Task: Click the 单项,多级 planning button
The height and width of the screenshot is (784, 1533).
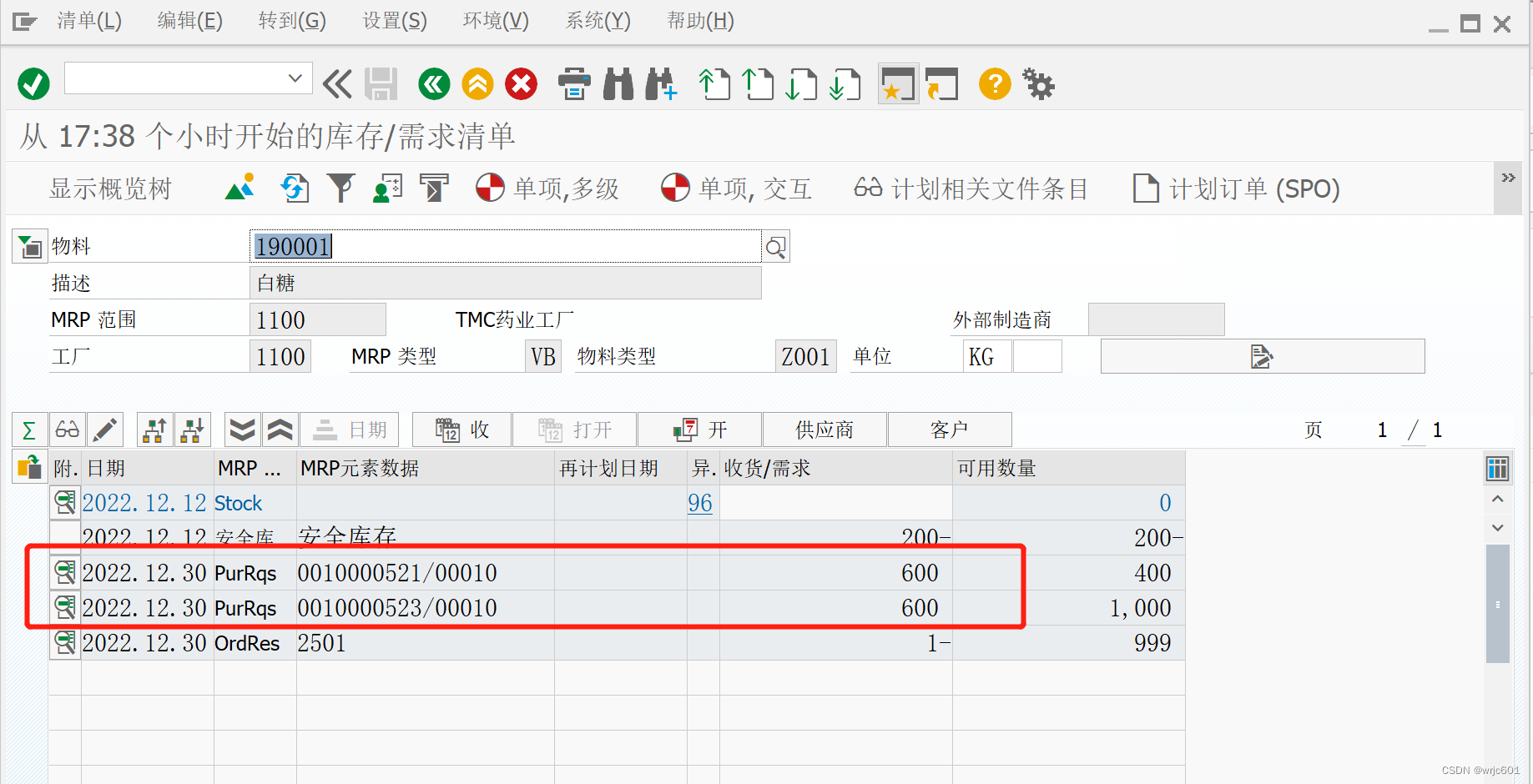Action: [x=547, y=188]
